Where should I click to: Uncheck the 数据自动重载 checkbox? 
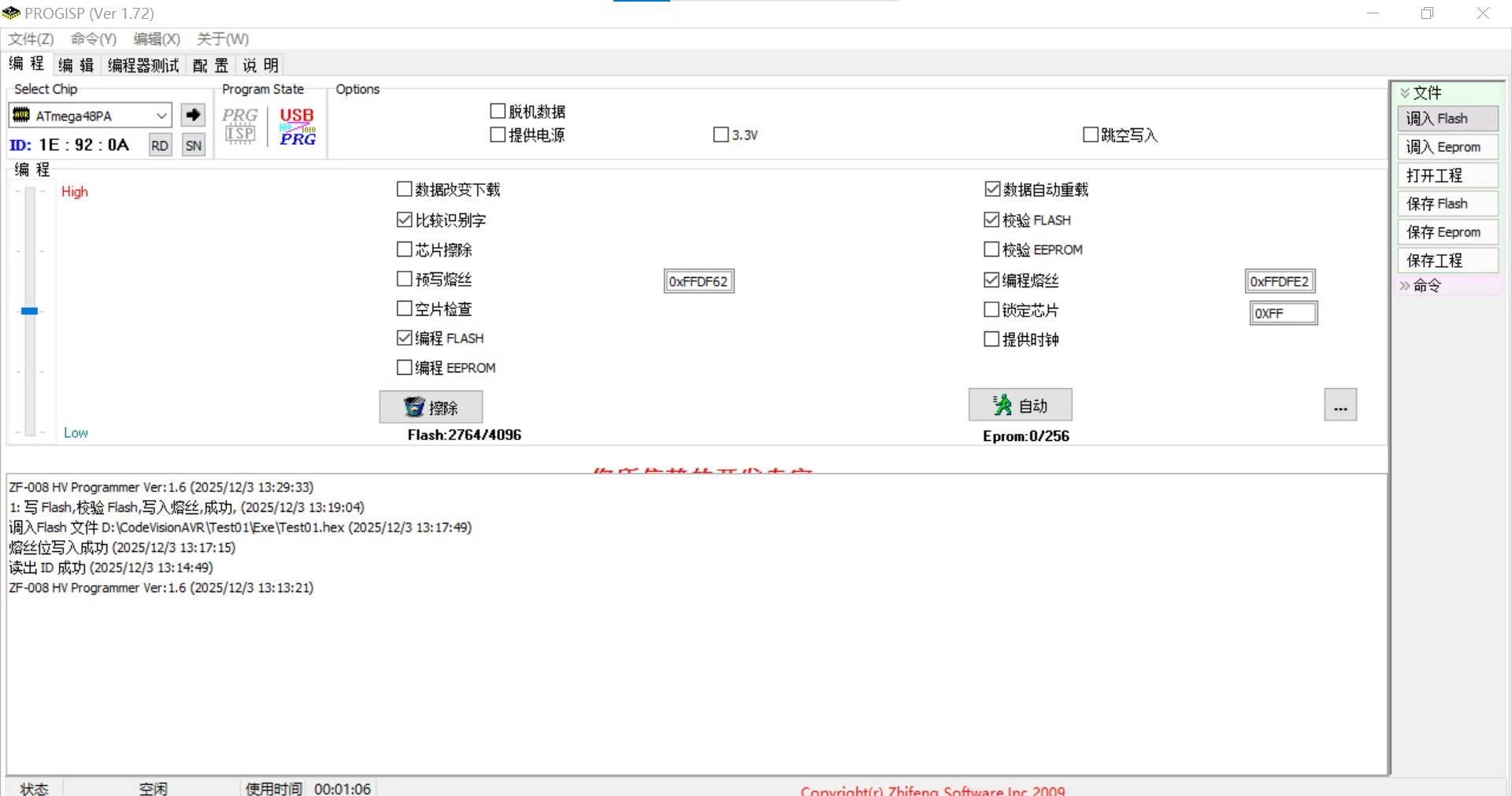point(992,189)
